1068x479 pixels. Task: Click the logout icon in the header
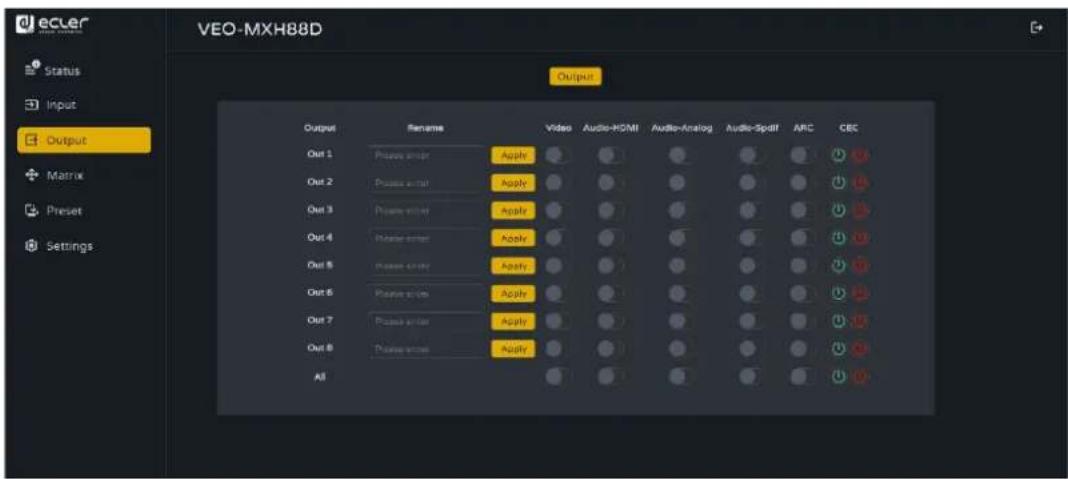point(1037,27)
